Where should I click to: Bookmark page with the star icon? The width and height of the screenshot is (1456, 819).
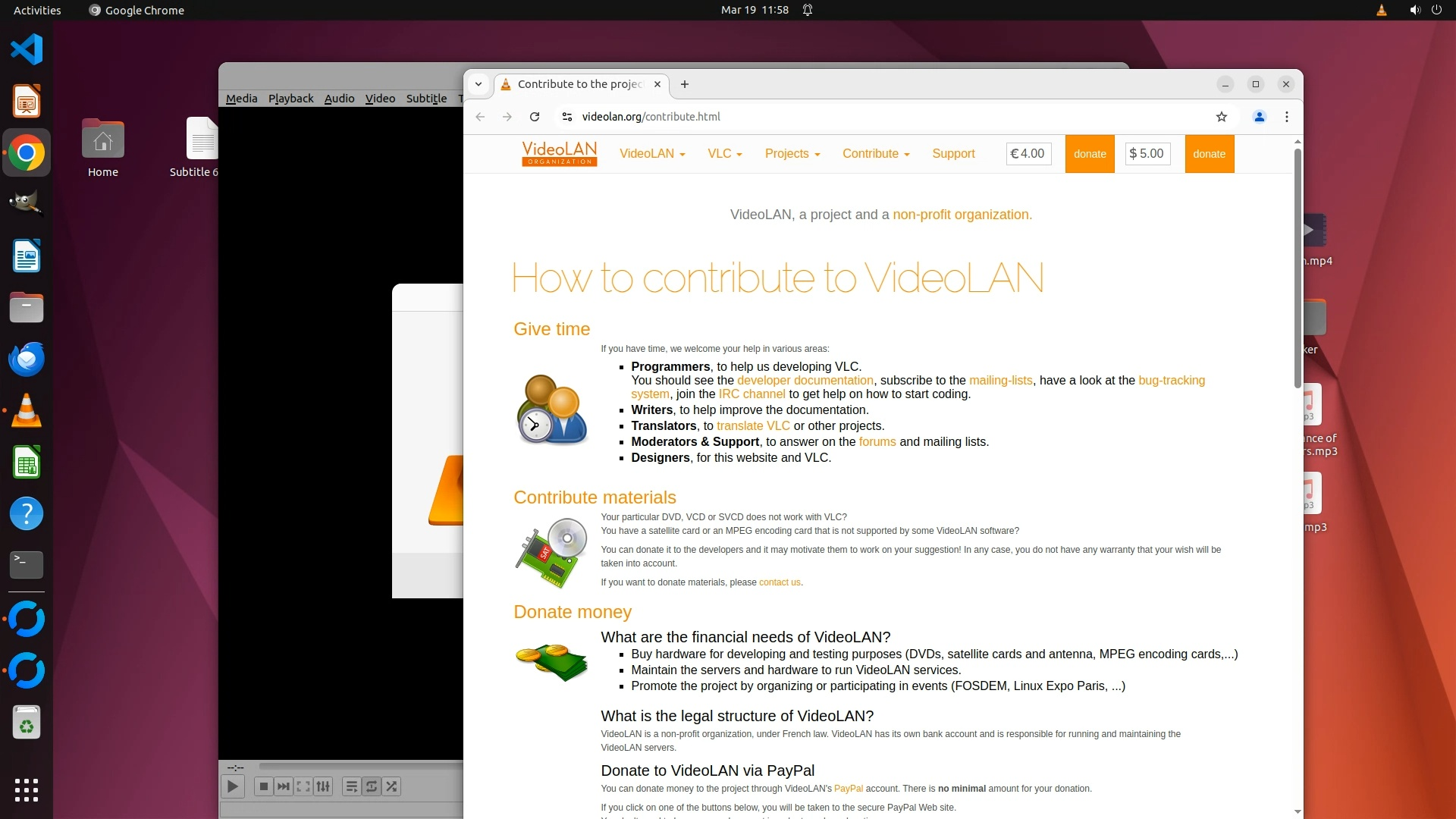tap(1221, 117)
